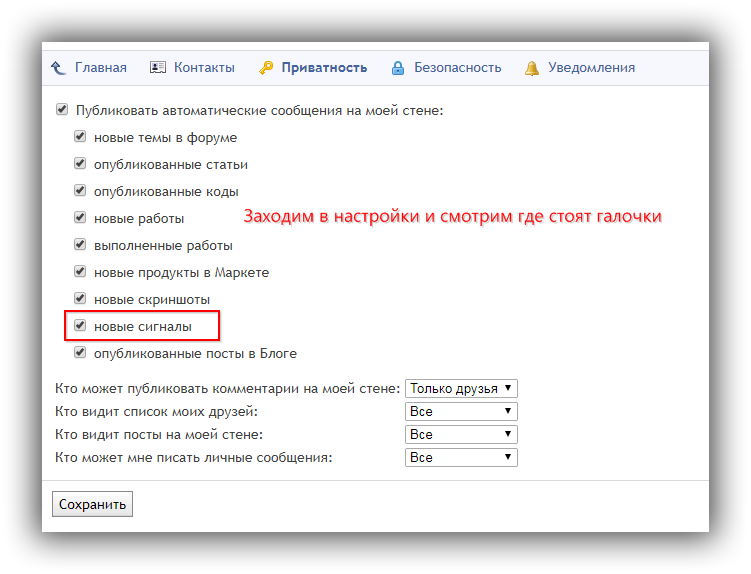This screenshot has width=751, height=574.
Task: Click the label 'новые работы'
Action: pos(139,219)
